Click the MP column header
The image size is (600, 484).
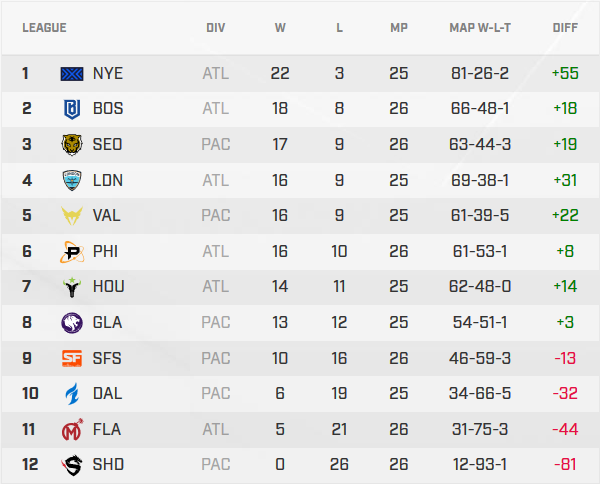(x=399, y=28)
